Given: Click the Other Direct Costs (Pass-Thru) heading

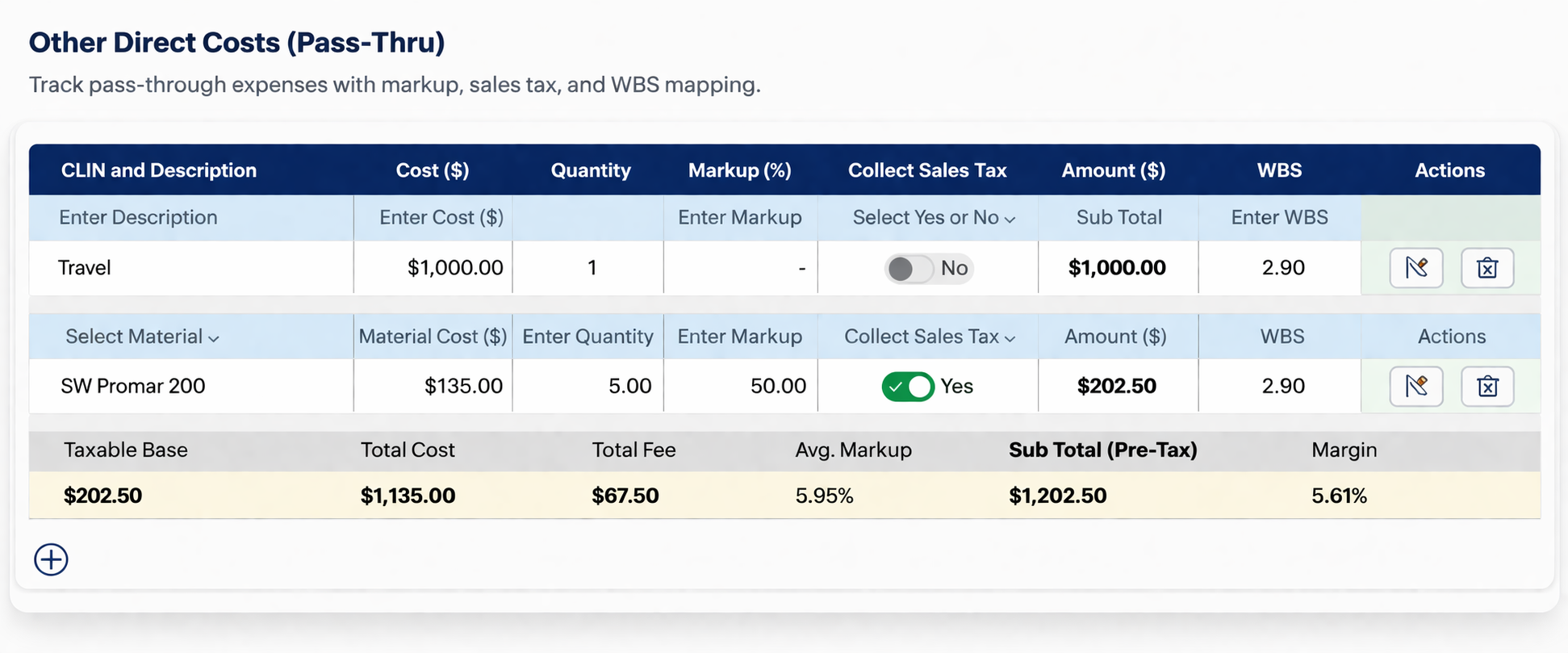Looking at the screenshot, I should (x=236, y=42).
